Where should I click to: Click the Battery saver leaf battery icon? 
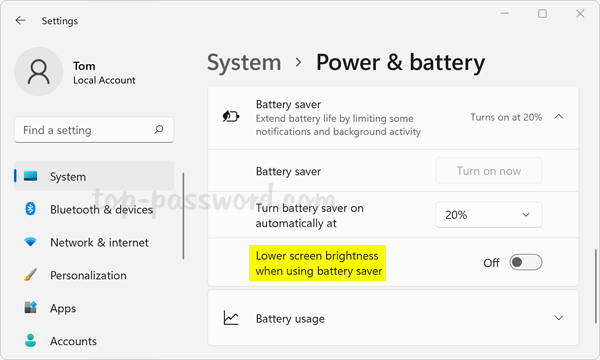pyautogui.click(x=231, y=116)
